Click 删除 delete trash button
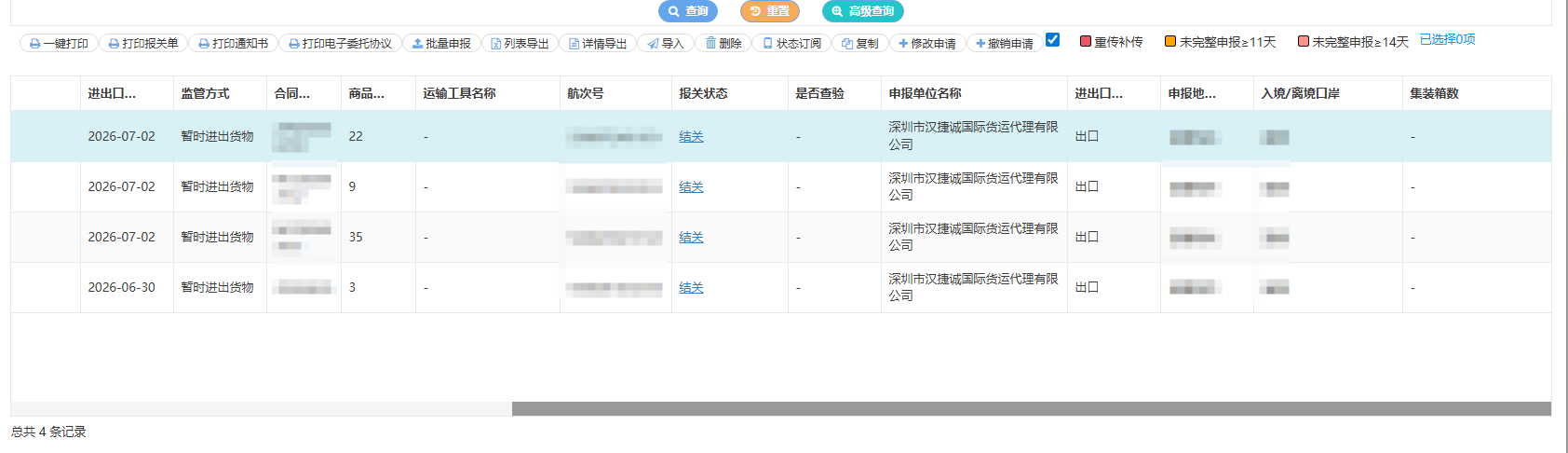 pos(723,44)
